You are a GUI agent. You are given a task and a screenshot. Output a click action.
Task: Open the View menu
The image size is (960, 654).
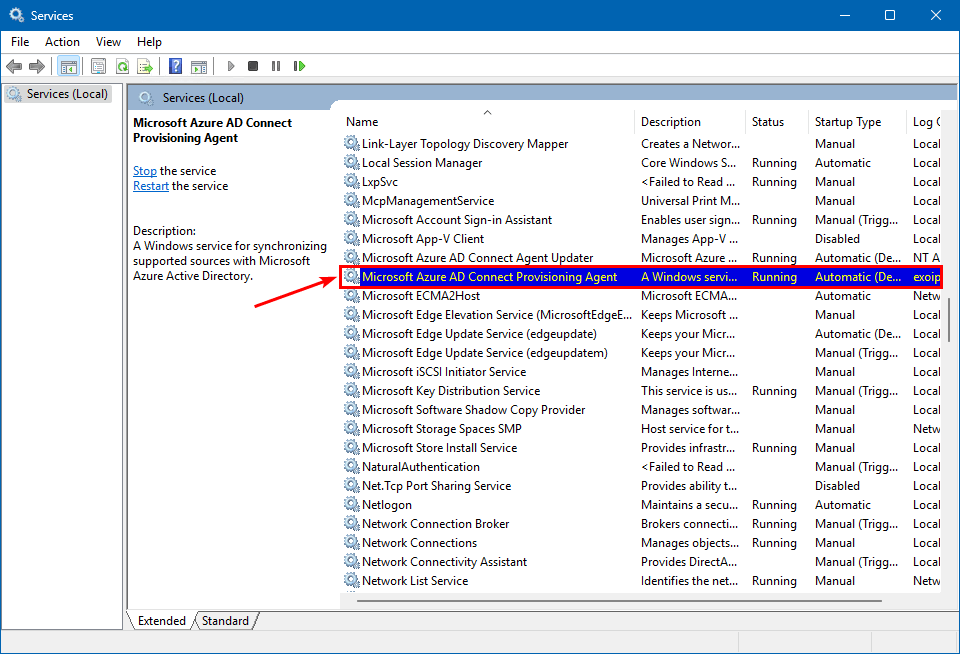[x=108, y=42]
